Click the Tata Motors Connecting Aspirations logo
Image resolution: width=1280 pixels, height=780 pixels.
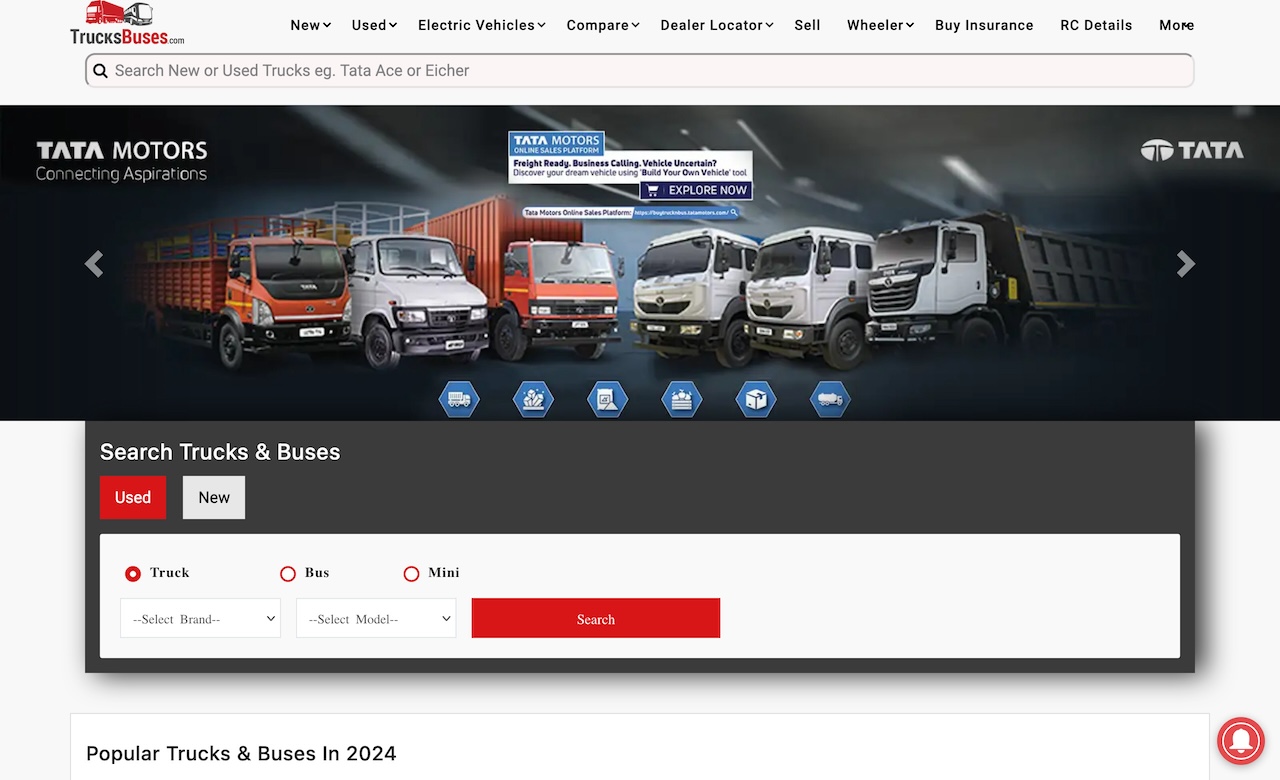[x=121, y=161]
